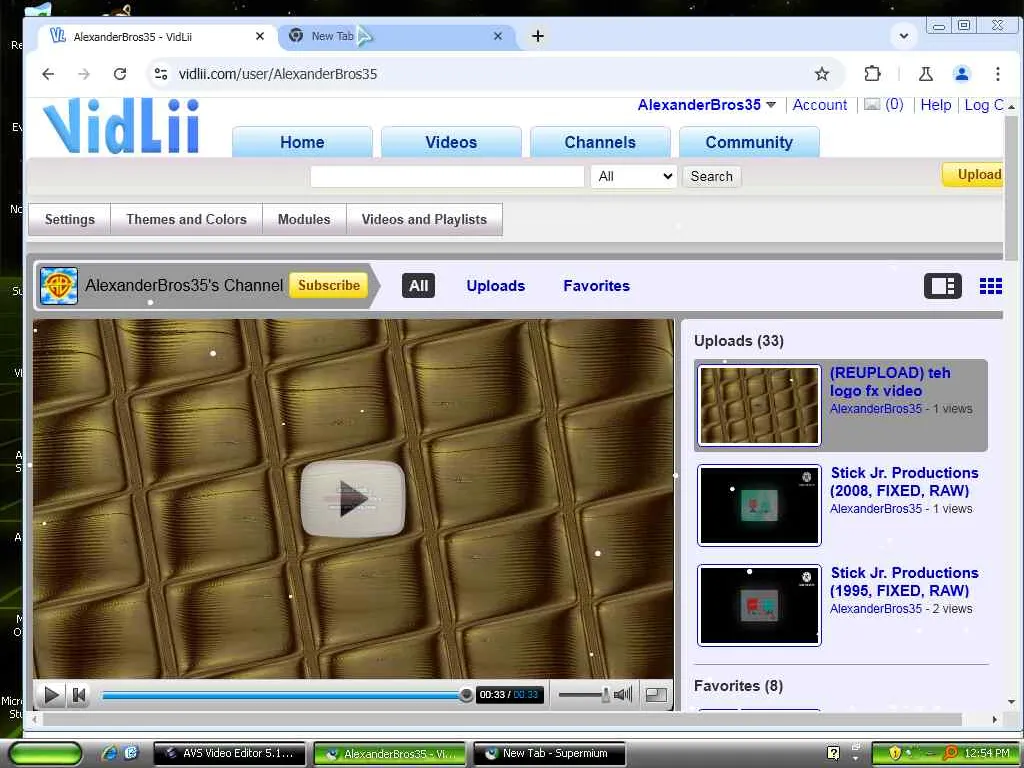
Task: Open the inbox envelope (0) icon
Action: (884, 104)
